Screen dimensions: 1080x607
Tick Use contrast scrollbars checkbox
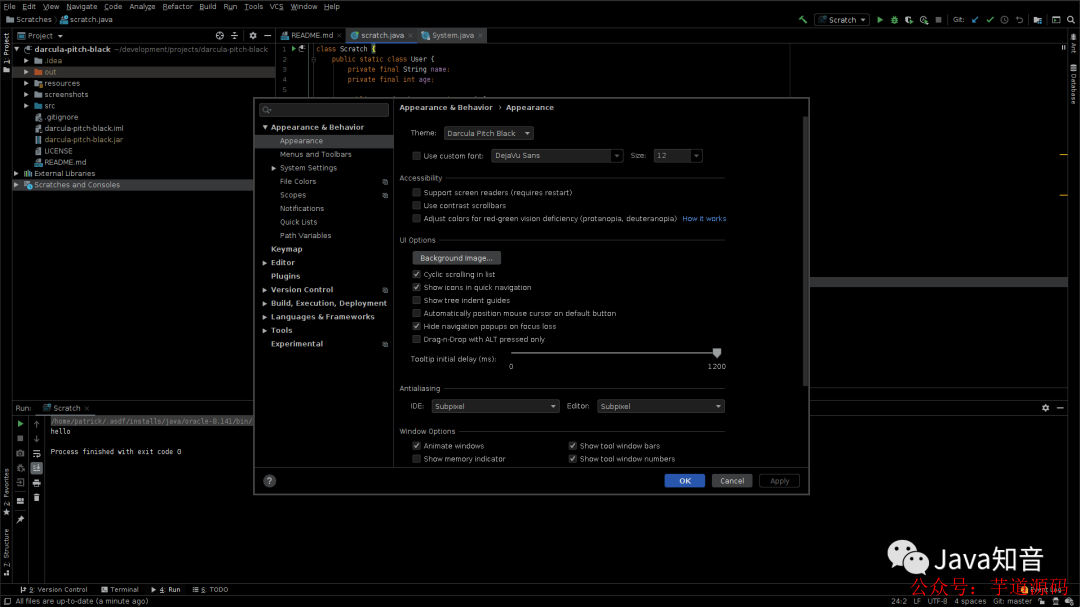point(416,205)
